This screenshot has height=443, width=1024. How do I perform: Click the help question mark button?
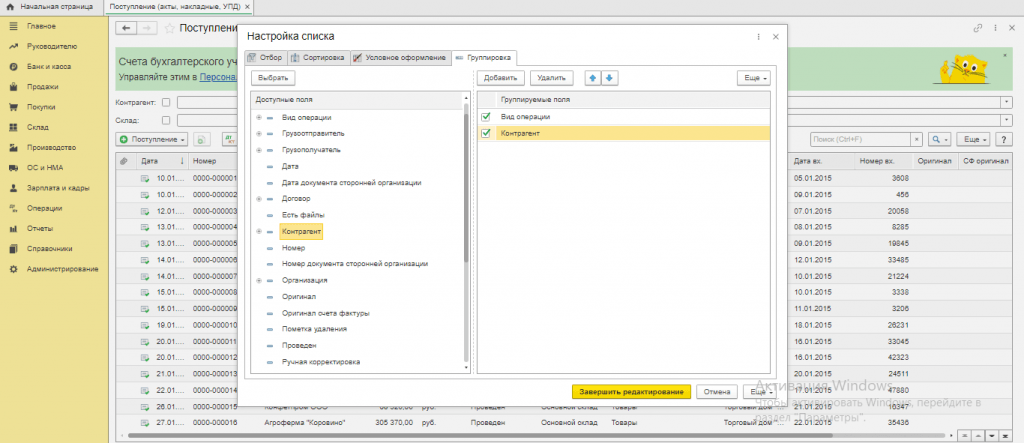1004,139
